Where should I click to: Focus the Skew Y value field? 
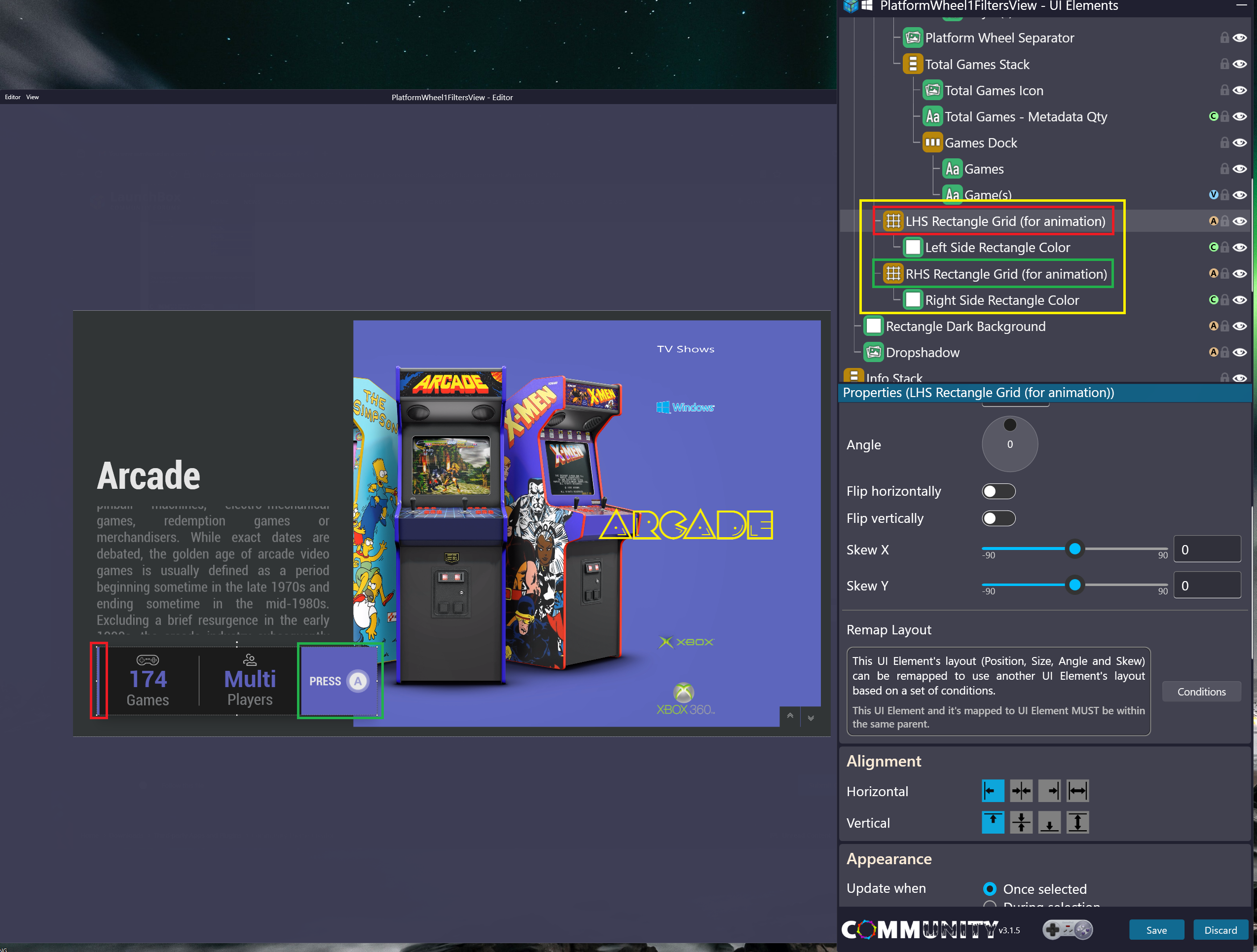(1207, 586)
